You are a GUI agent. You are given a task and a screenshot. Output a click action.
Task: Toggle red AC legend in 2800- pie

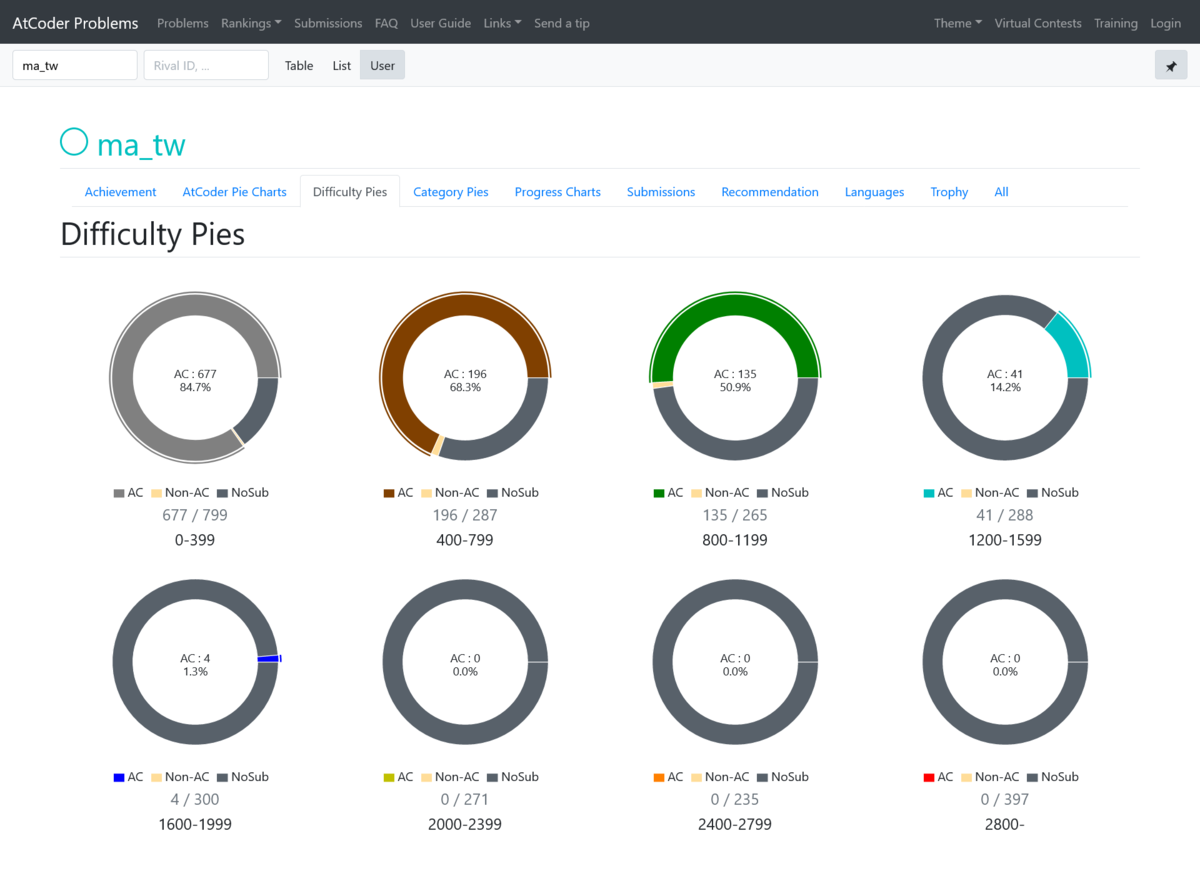point(938,777)
